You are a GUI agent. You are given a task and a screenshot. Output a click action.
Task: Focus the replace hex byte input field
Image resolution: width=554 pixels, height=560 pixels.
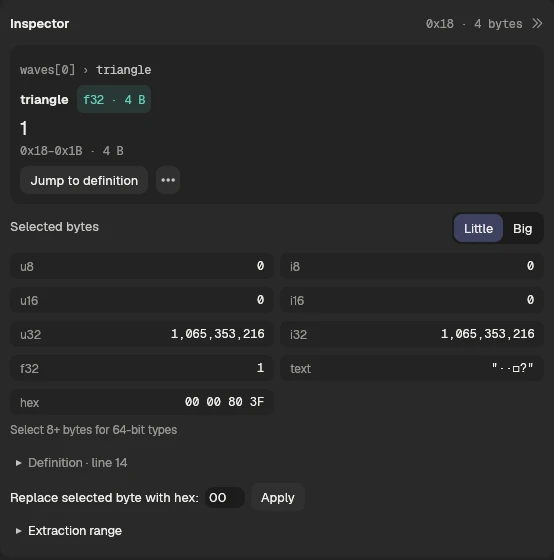(225, 498)
